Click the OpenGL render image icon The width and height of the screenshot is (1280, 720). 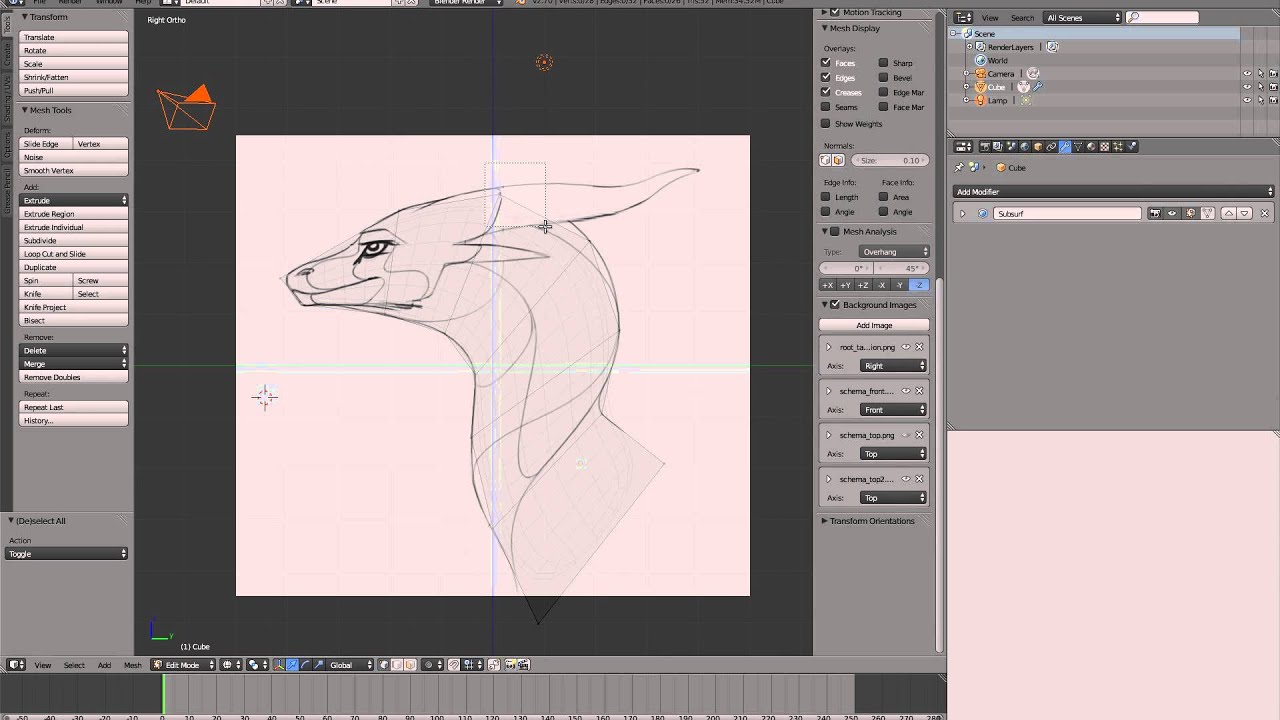click(511, 665)
